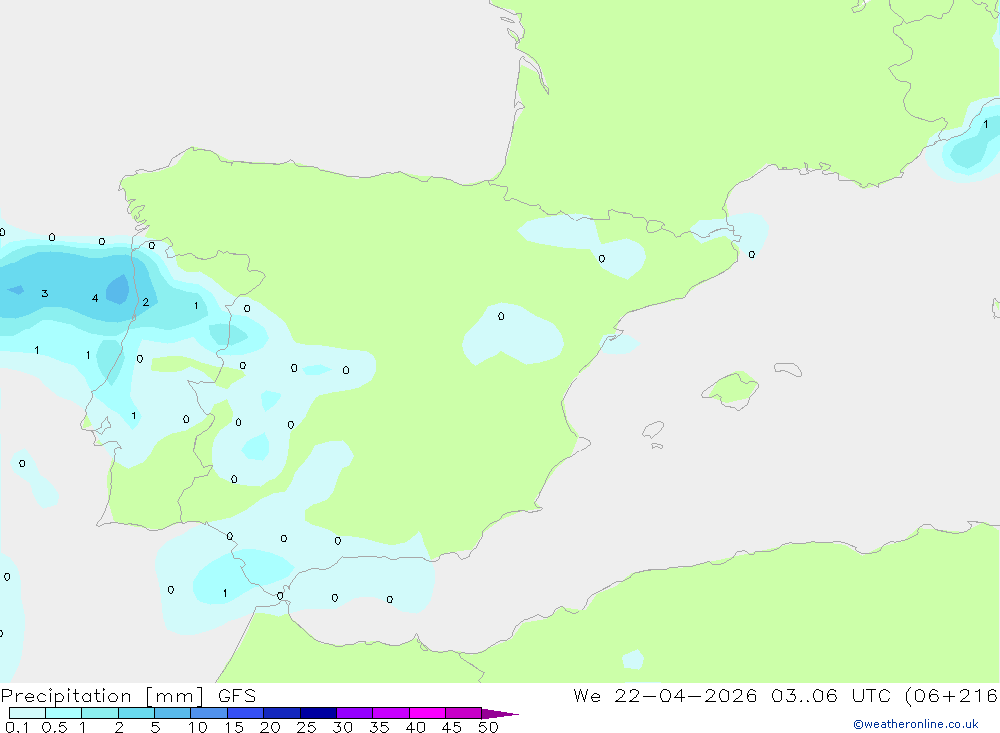Click the 0.1–0.5 mm palest legend swatch
The width and height of the screenshot is (1000, 733).
click(x=27, y=713)
